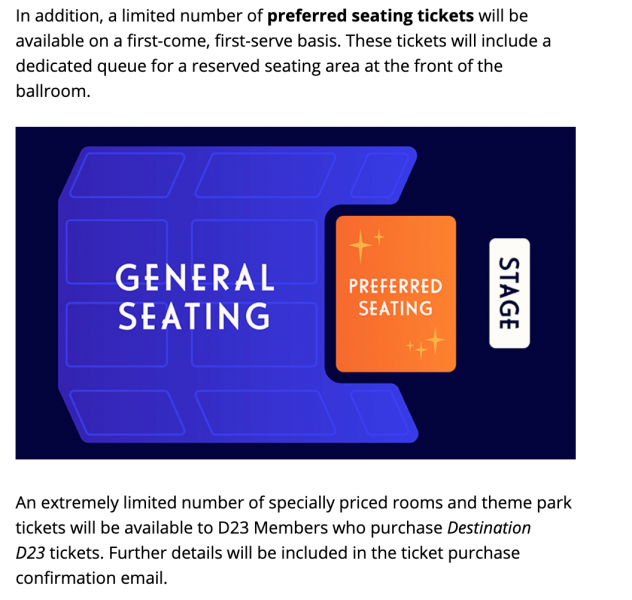Viewport: 632px width, 600px height.
Task: Click the bold "preferred seating tickets" text
Action: tap(370, 17)
